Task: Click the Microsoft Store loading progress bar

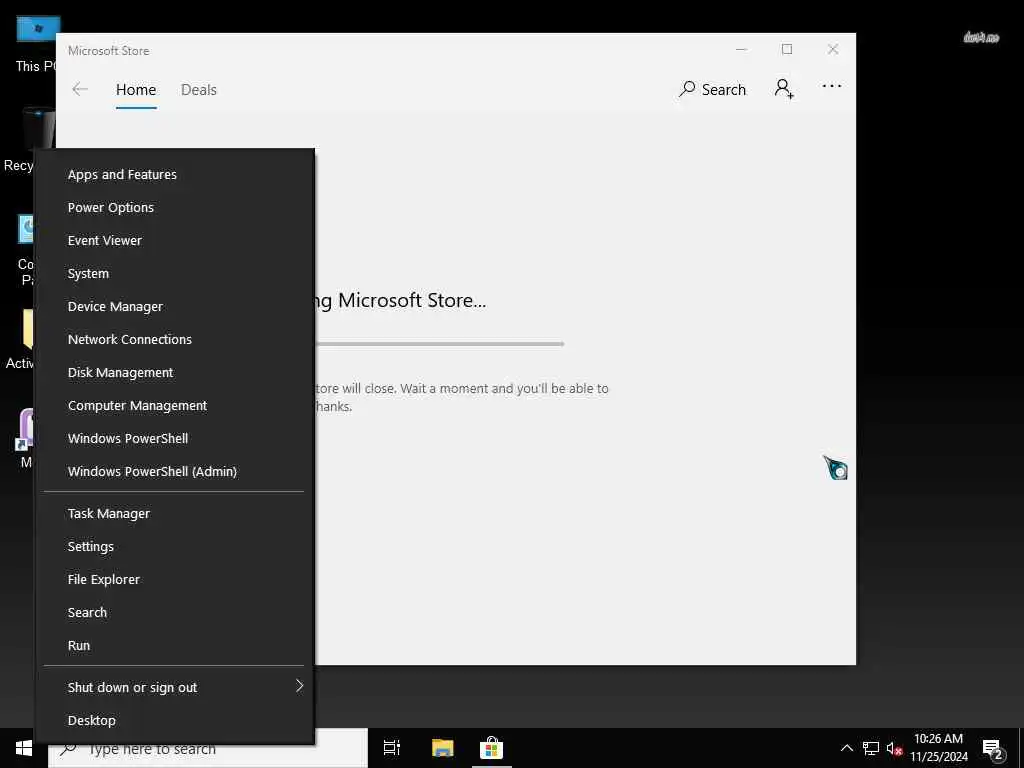Action: click(439, 344)
